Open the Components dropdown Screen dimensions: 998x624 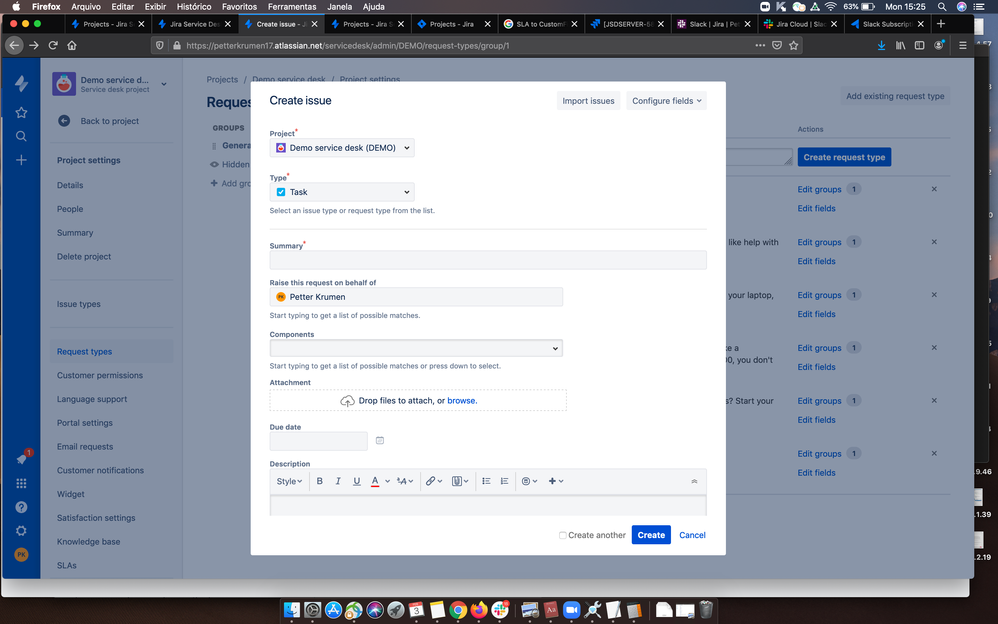click(416, 348)
